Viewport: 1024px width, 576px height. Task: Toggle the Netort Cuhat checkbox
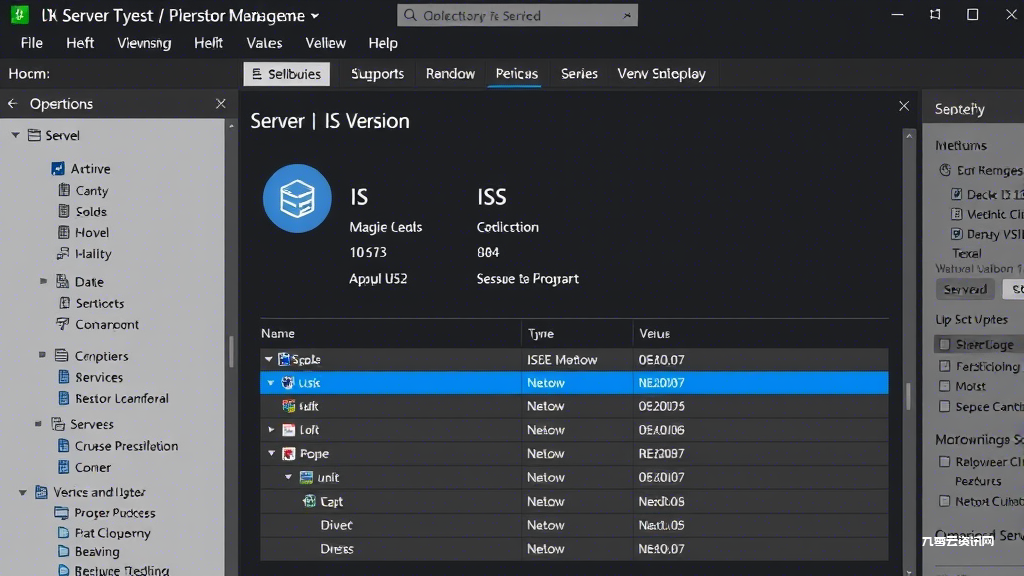944,501
